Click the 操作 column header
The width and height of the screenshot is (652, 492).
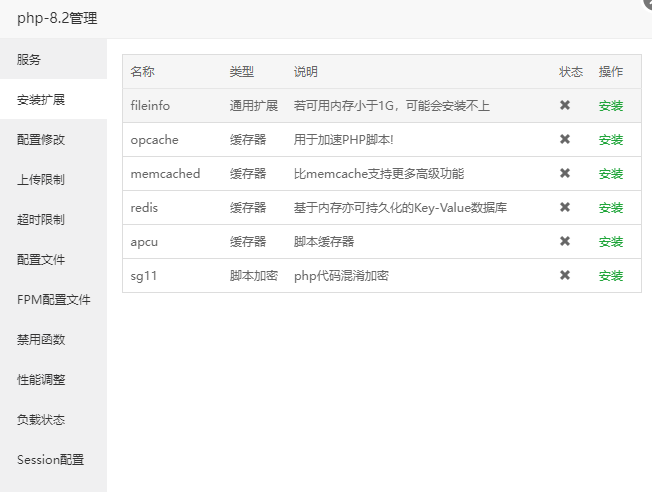pos(611,72)
